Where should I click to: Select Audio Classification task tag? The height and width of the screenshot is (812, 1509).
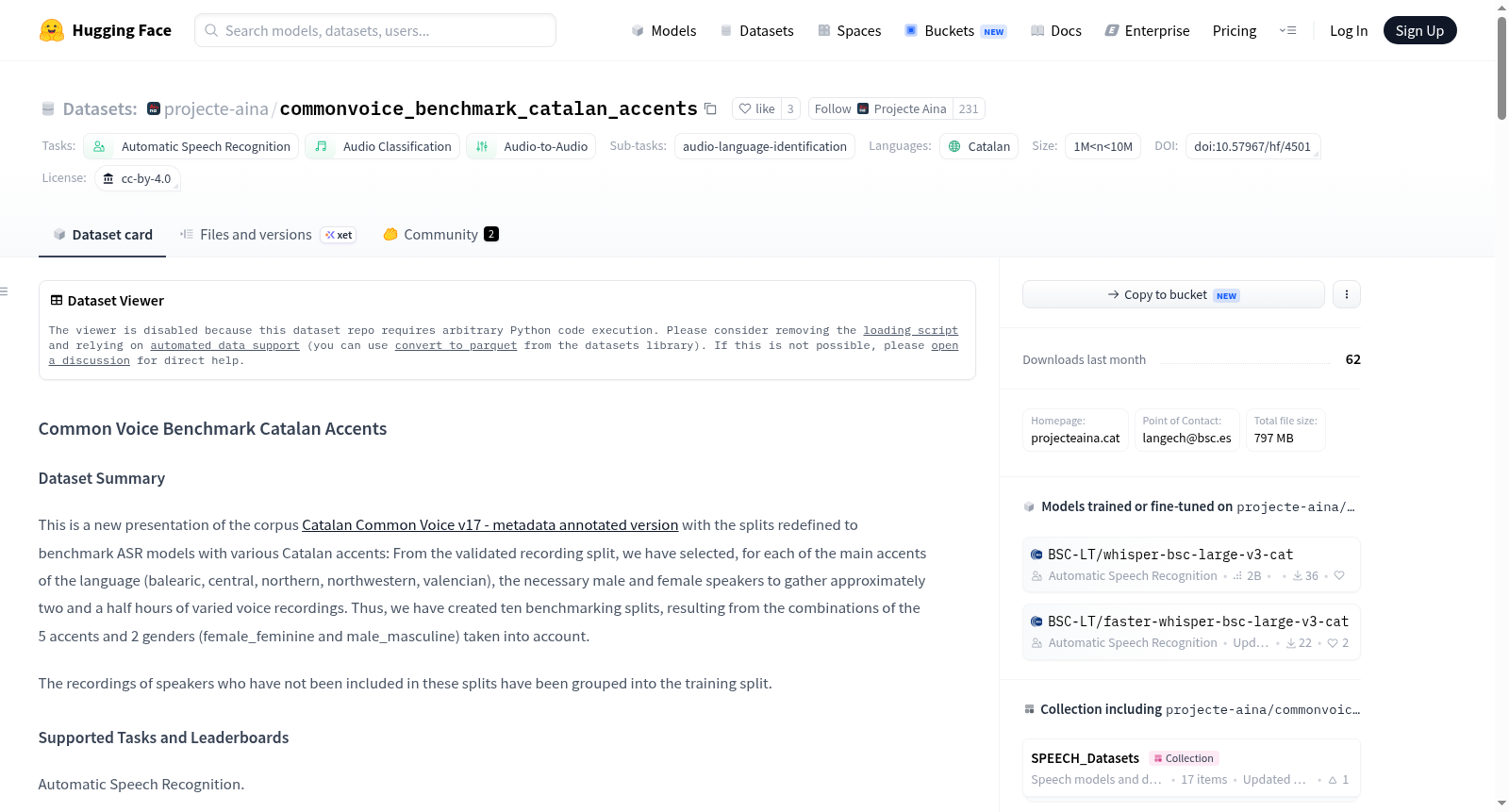[x=383, y=146]
